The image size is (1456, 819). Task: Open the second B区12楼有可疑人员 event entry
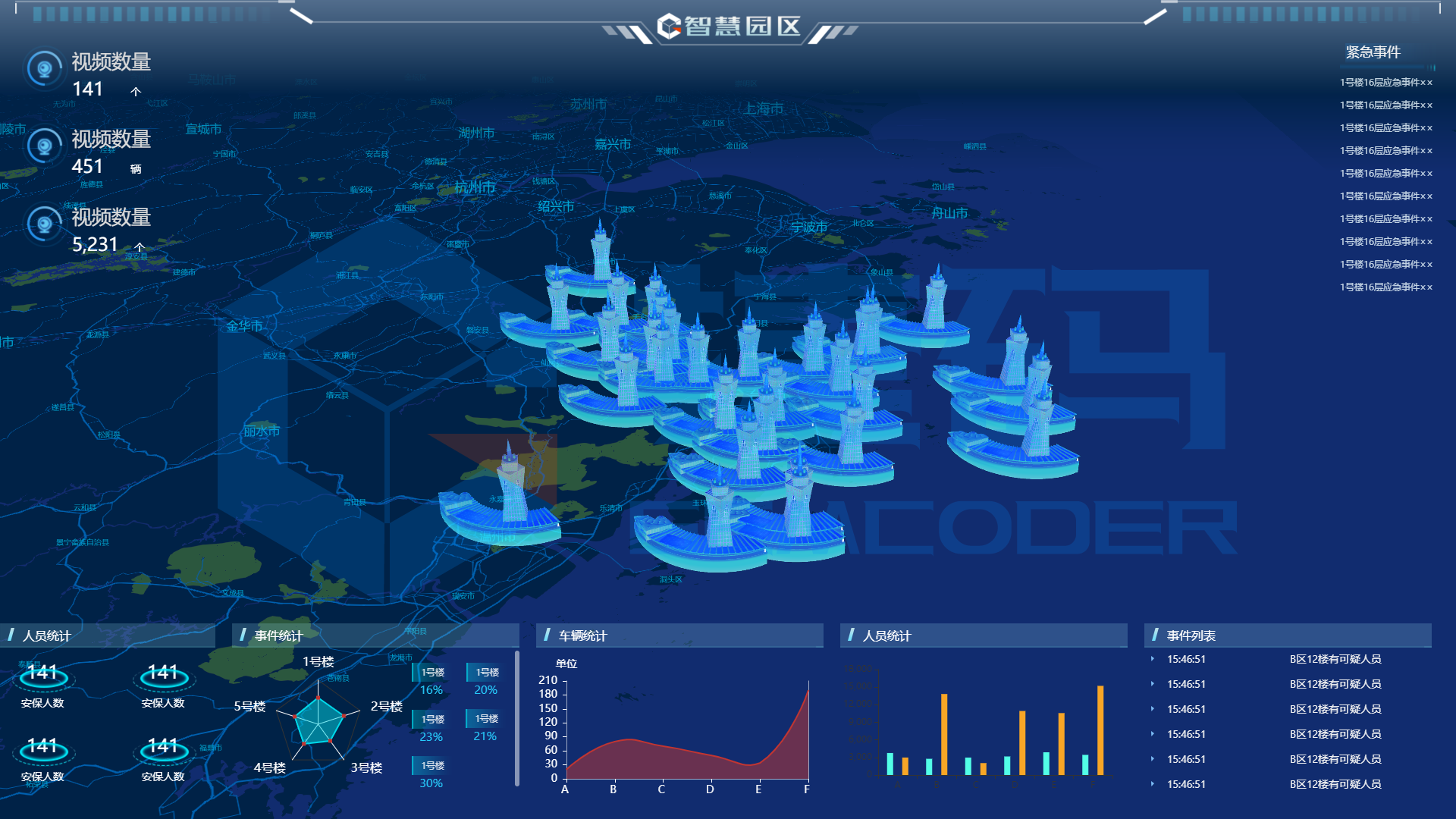(x=1335, y=684)
